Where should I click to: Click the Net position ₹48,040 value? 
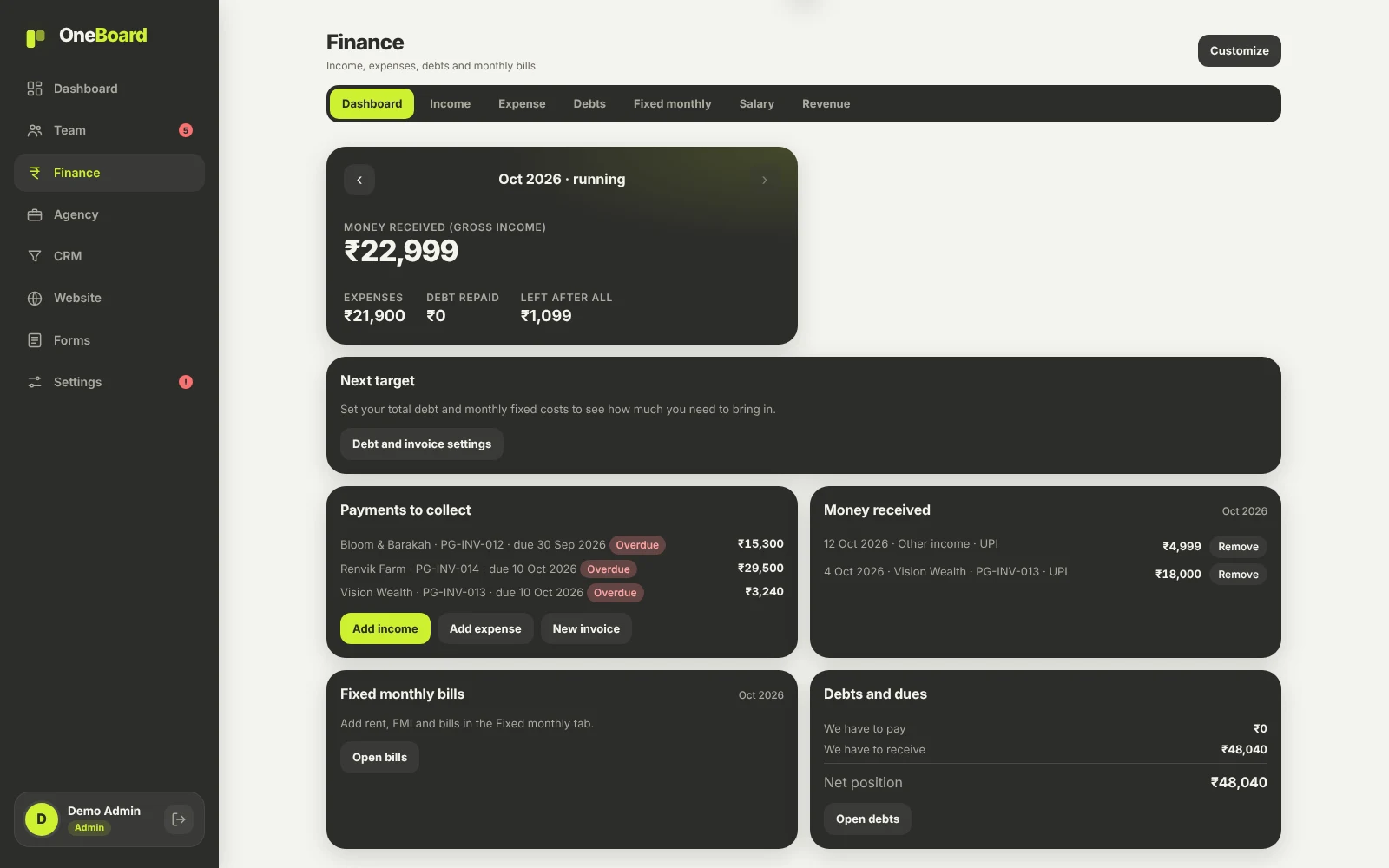pyautogui.click(x=1239, y=782)
